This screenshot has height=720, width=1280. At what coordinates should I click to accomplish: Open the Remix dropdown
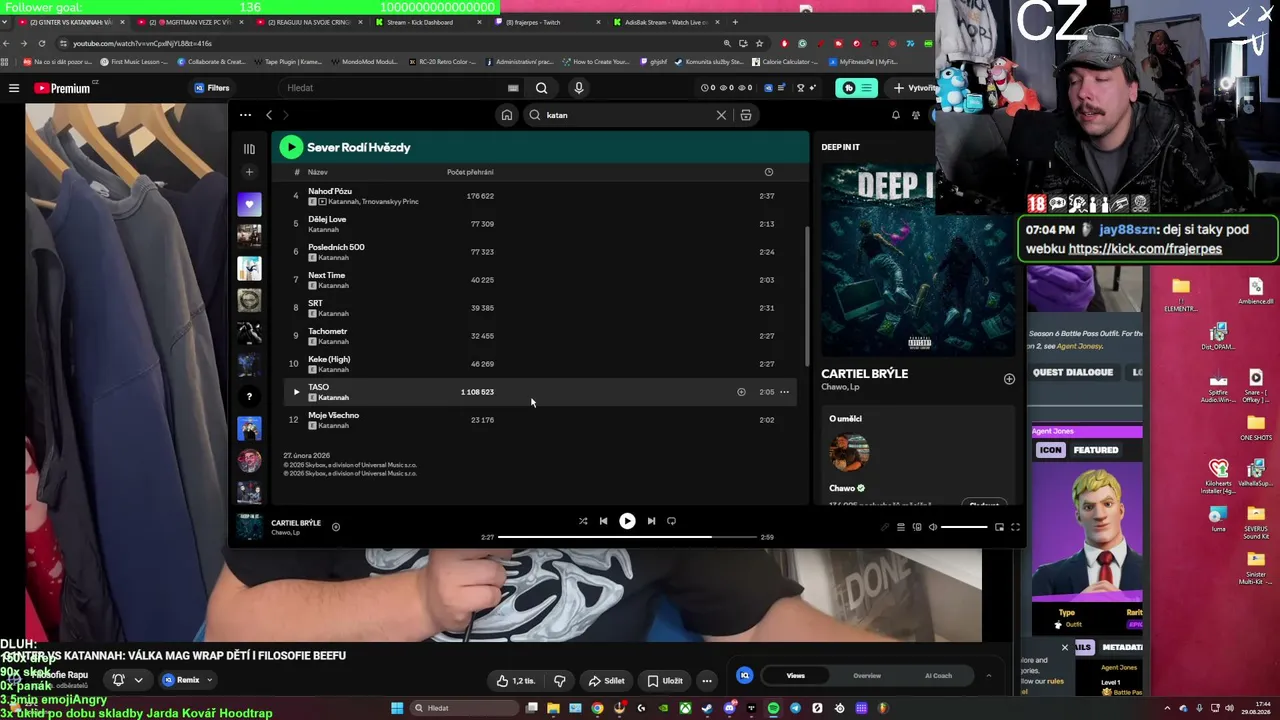point(188,680)
